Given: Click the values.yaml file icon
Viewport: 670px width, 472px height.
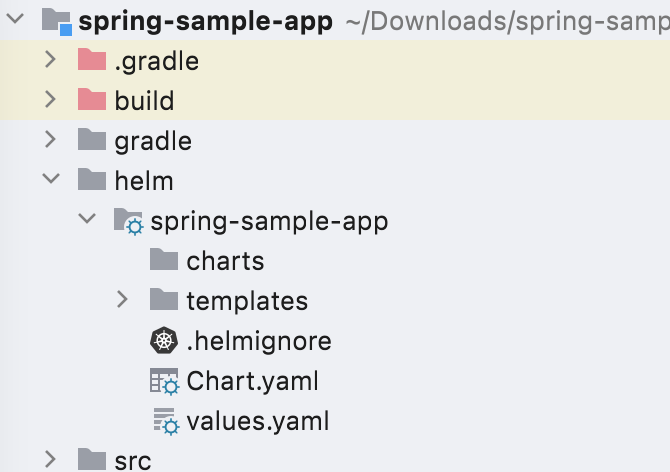Looking at the screenshot, I should [163, 421].
